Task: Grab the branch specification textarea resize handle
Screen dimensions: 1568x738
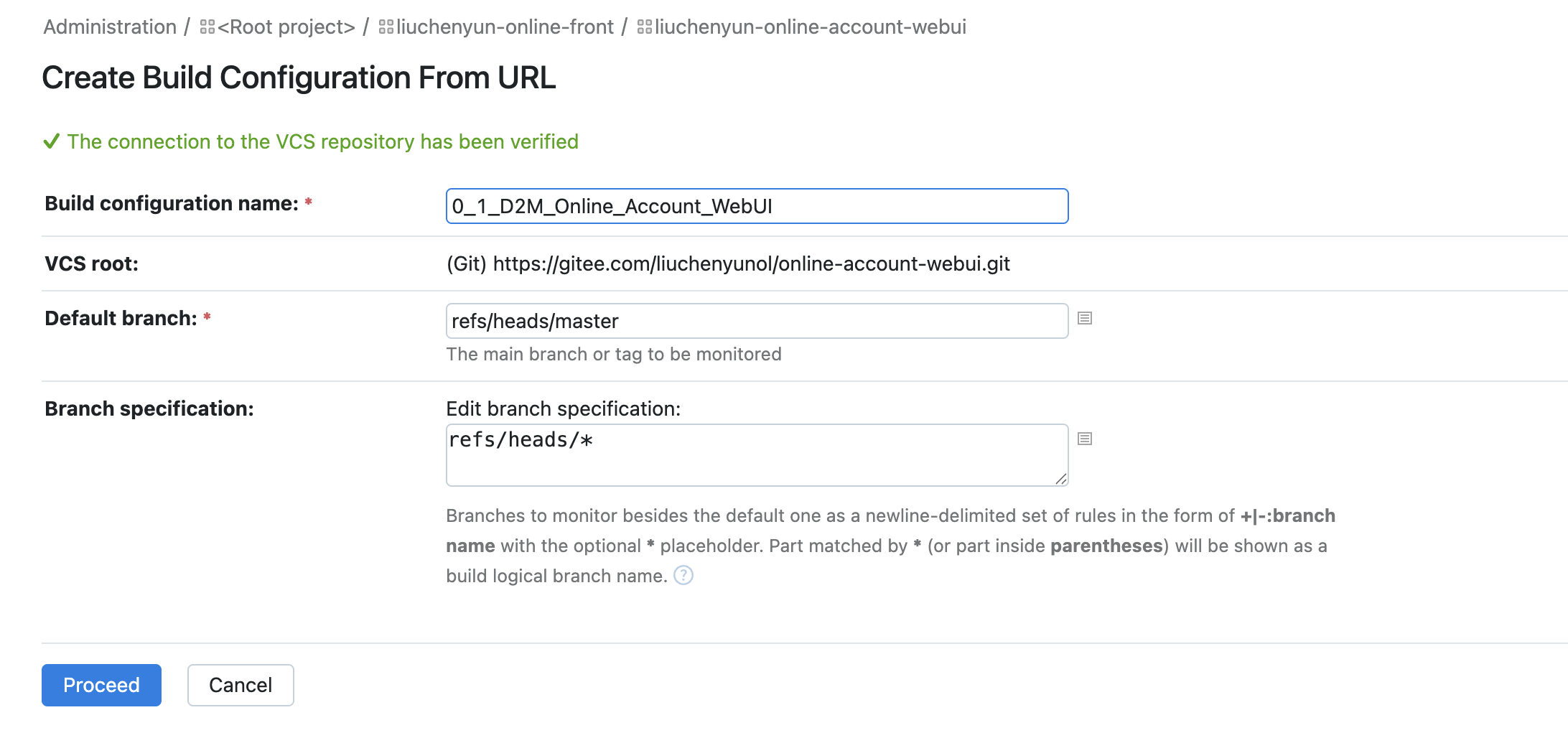Action: click(x=1061, y=480)
